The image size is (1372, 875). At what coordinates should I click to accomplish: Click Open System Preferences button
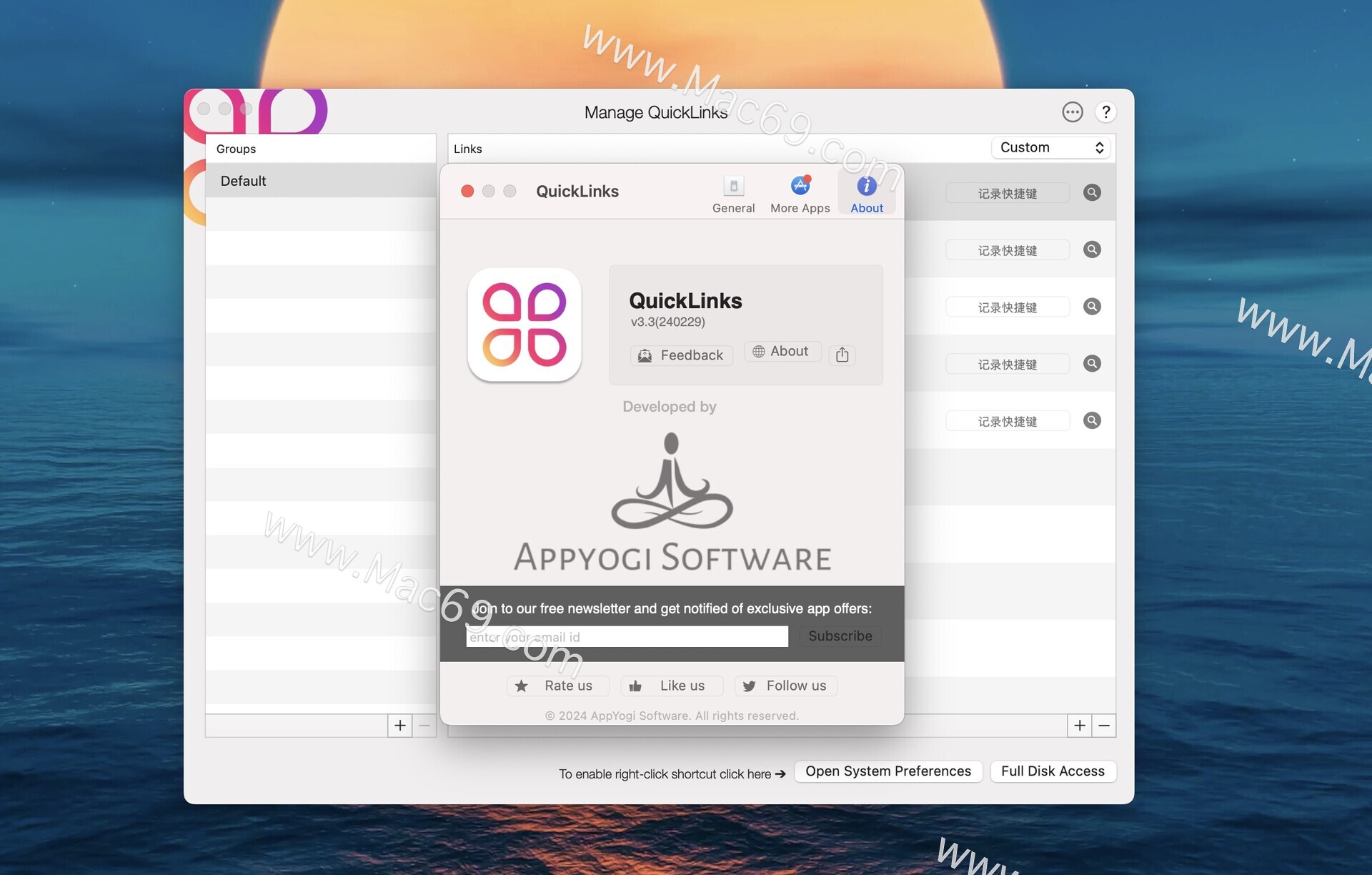(888, 771)
